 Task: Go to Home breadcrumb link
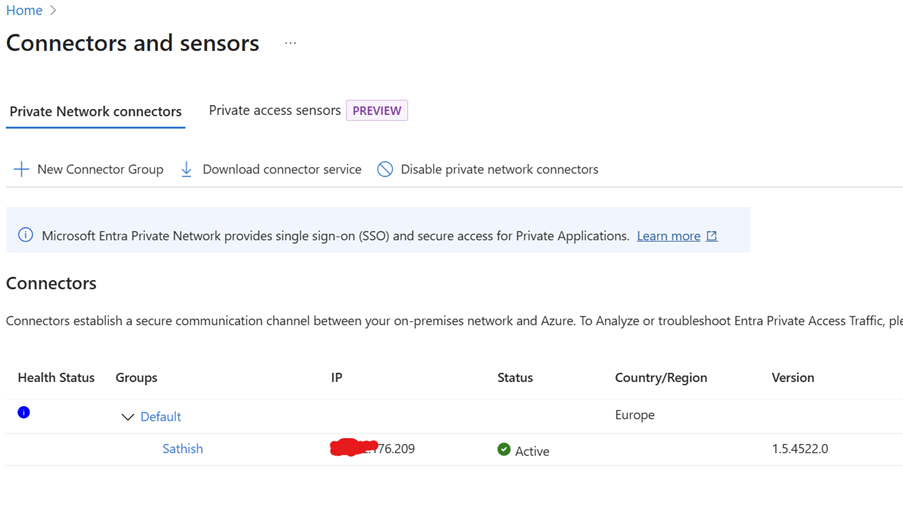pos(24,10)
